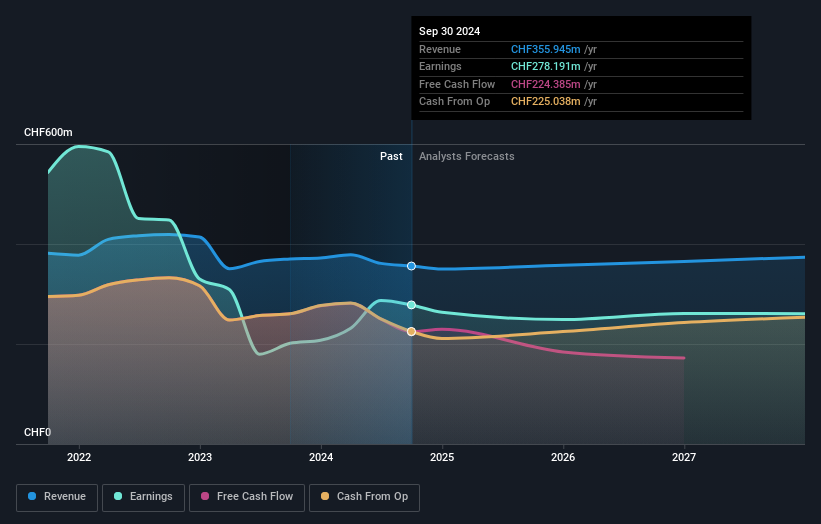
Task: Click the 2022 x-axis label
Action: point(79,457)
